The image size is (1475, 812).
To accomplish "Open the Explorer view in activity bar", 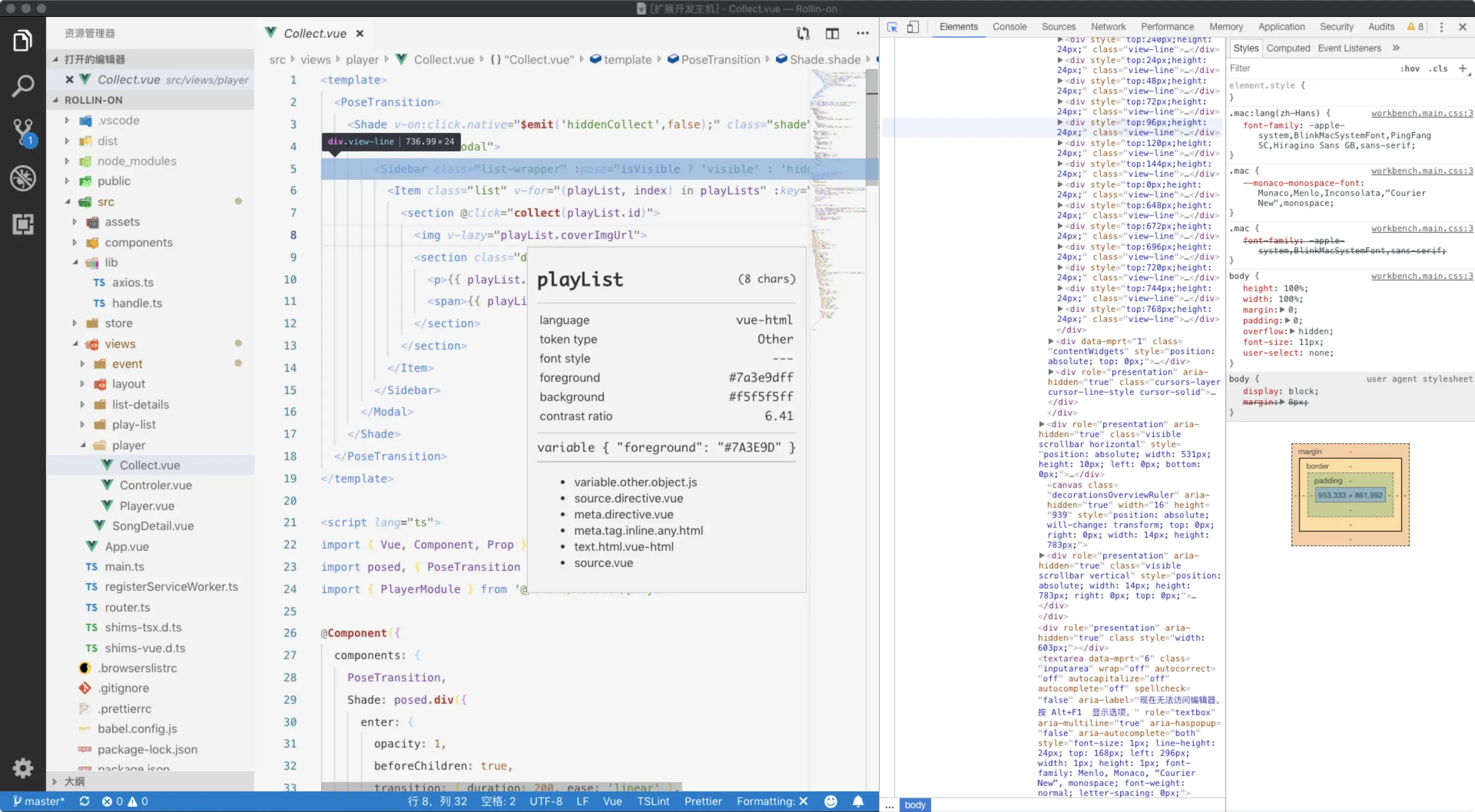I will (x=22, y=40).
